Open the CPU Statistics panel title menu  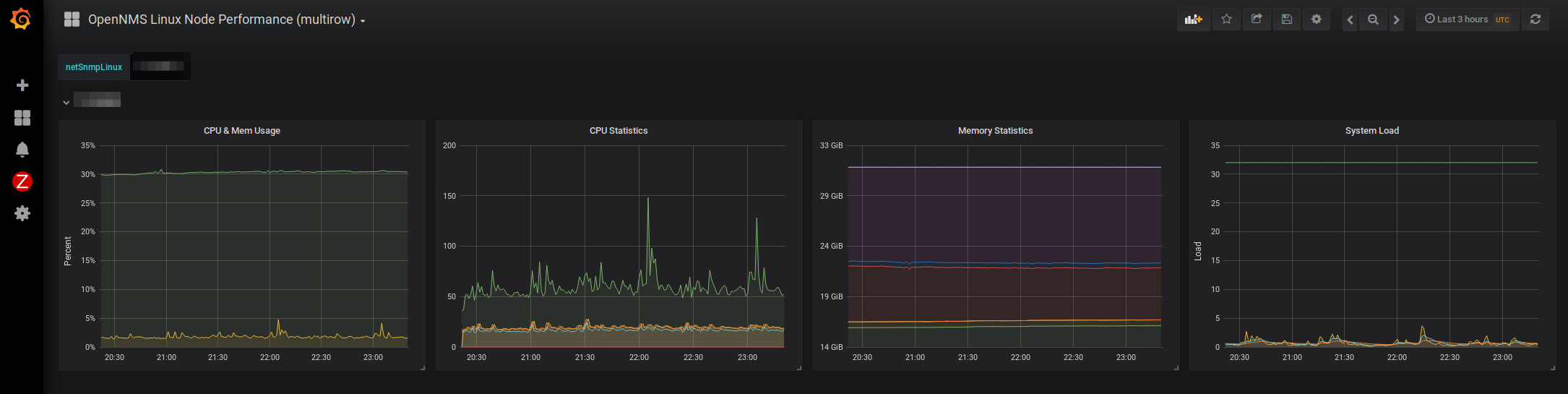[619, 131]
